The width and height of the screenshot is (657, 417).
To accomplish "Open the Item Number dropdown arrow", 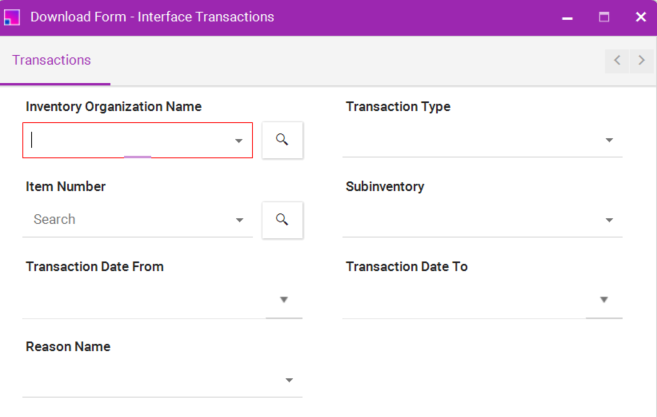I will 239,220.
